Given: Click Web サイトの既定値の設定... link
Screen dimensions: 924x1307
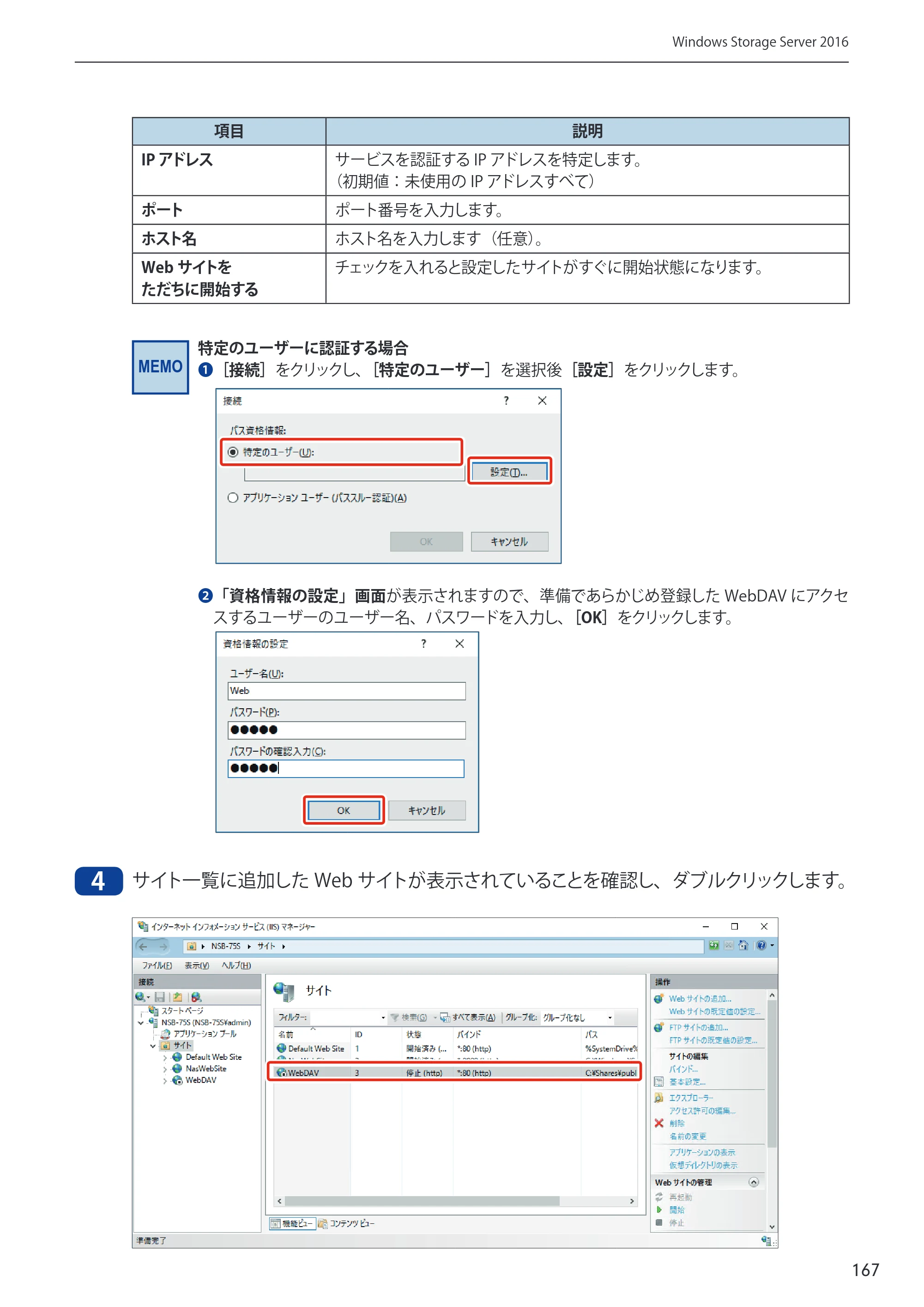Looking at the screenshot, I should (715, 1012).
